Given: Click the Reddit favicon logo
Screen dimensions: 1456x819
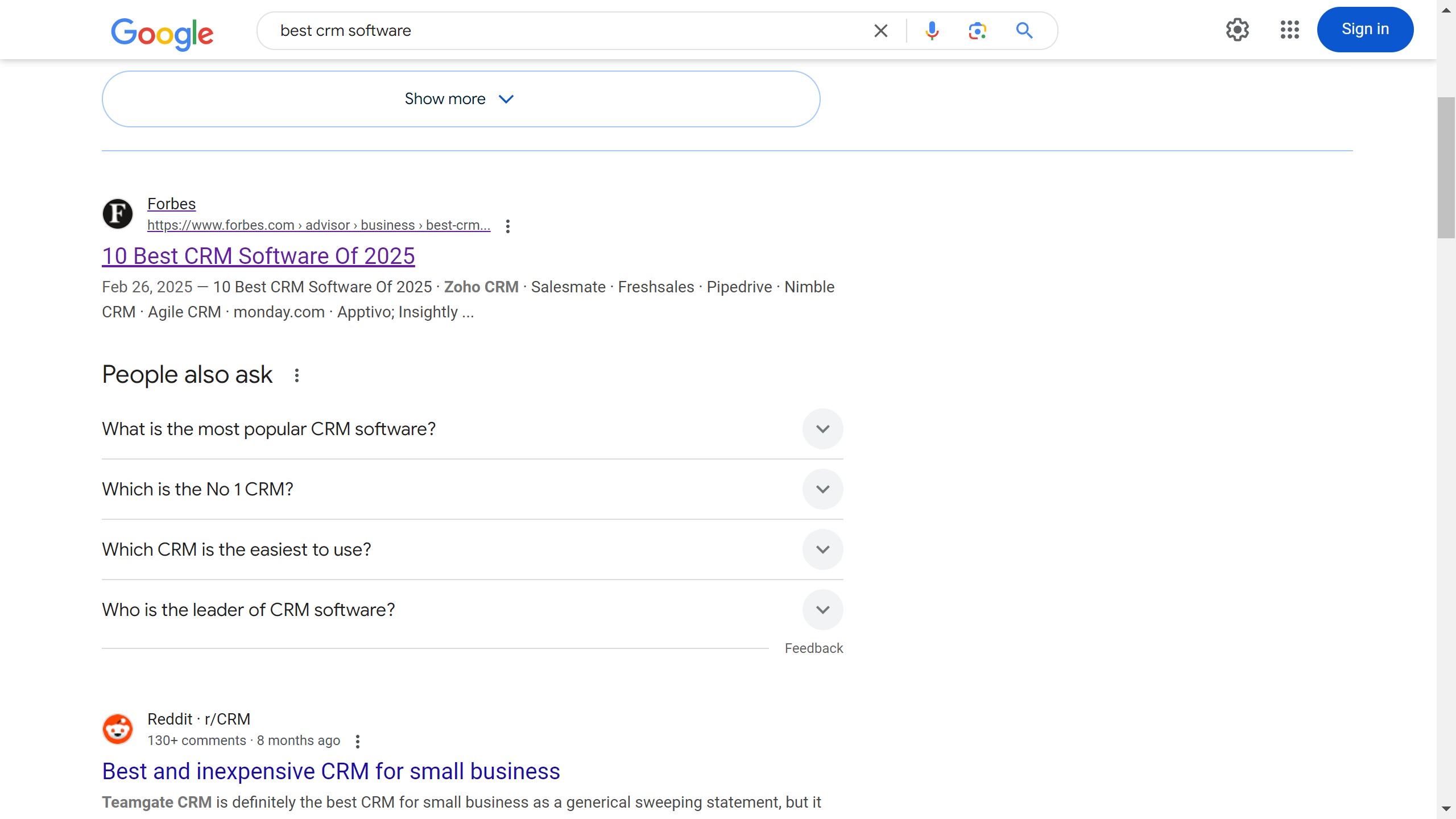Looking at the screenshot, I should (118, 729).
